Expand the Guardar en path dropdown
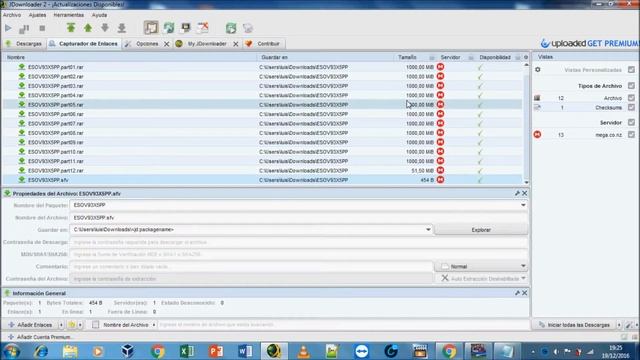Viewport: 640px width, 360px height. point(428,229)
